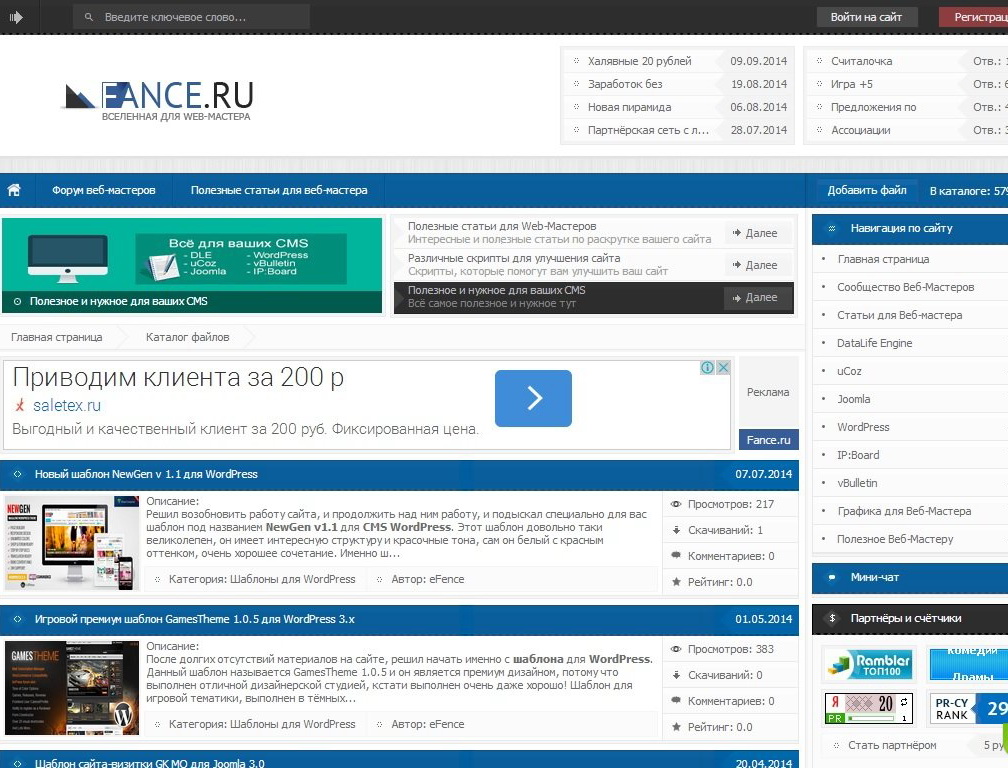Open 'Автор: eFence' under NewGen post
This screenshot has height=768, width=1008.
click(428, 580)
